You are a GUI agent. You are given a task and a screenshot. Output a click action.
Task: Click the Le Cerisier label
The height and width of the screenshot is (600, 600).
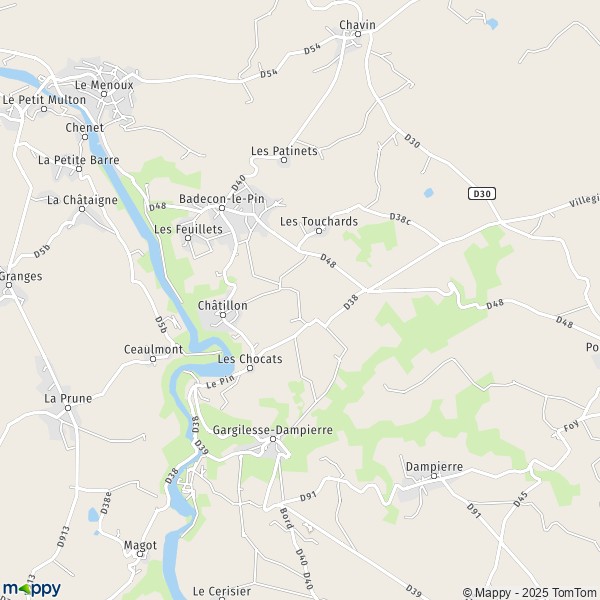point(222,591)
